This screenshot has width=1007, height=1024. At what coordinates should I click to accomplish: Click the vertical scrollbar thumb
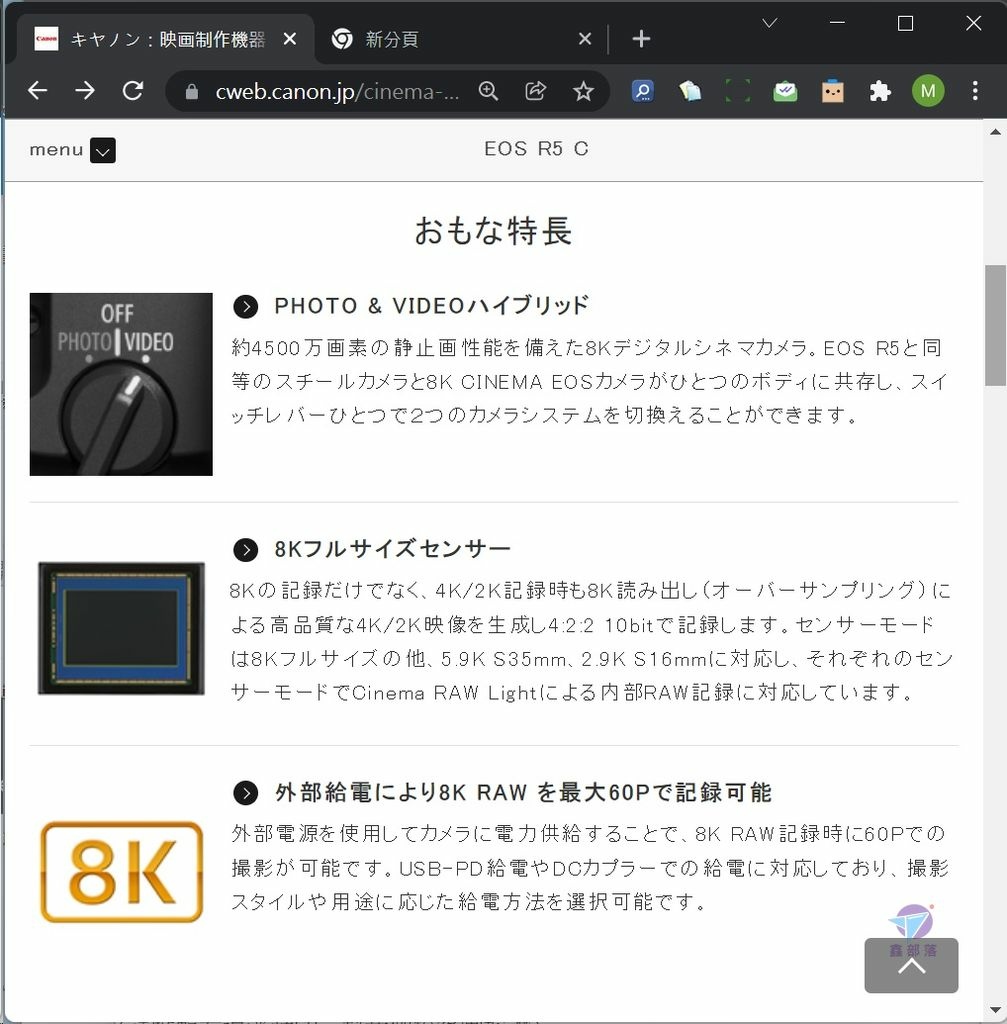coord(995,325)
